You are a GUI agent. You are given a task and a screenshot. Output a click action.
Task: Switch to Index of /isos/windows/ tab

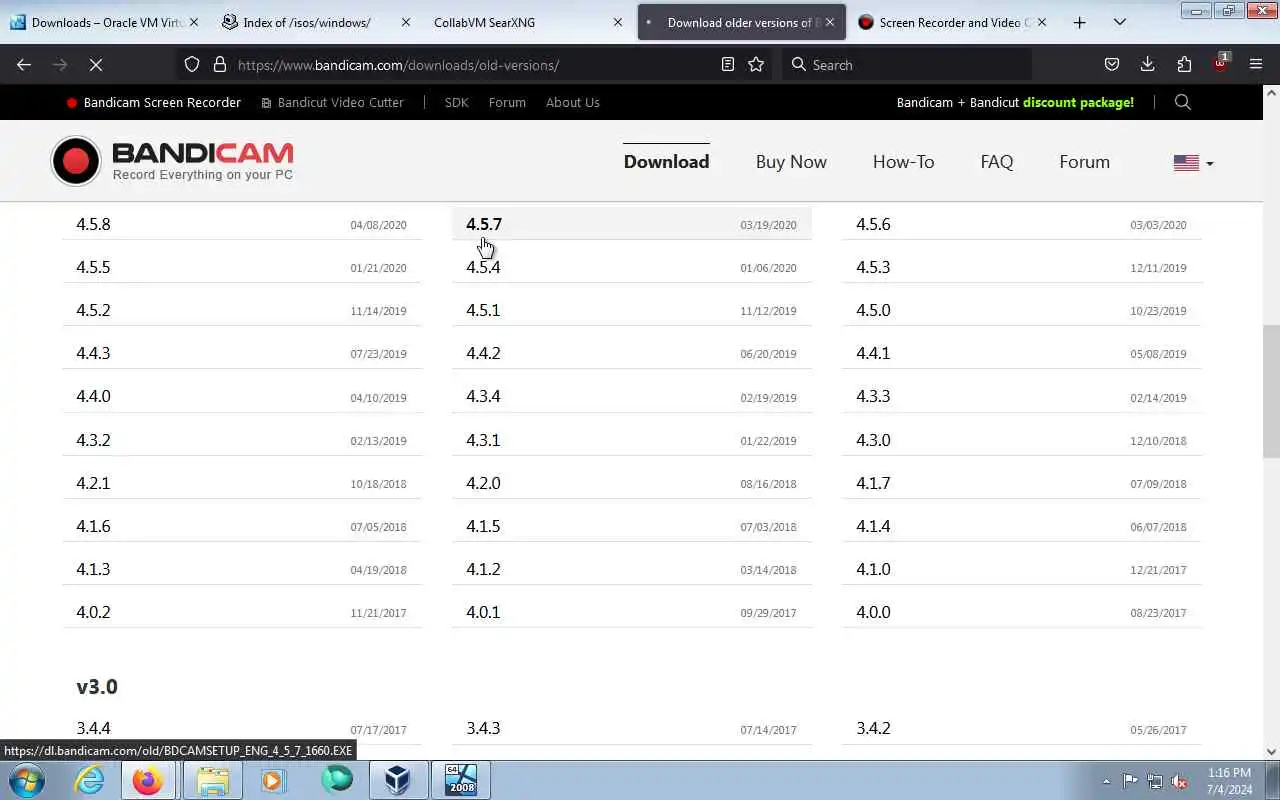(317, 22)
